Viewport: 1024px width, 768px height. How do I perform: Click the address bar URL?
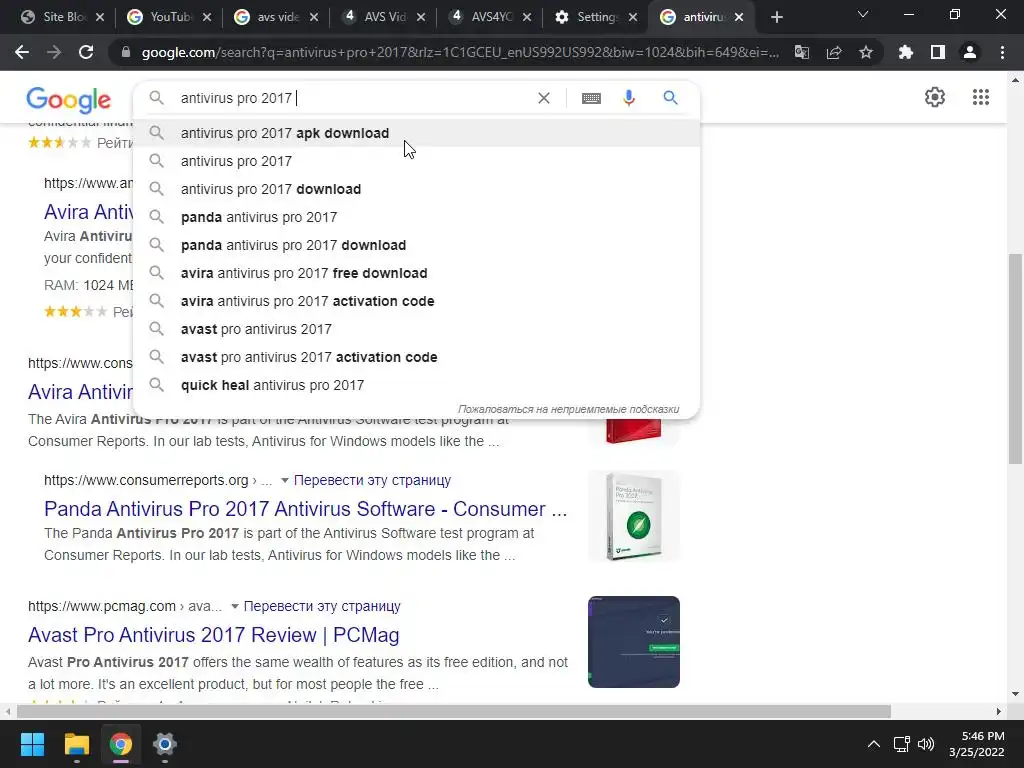coord(460,52)
